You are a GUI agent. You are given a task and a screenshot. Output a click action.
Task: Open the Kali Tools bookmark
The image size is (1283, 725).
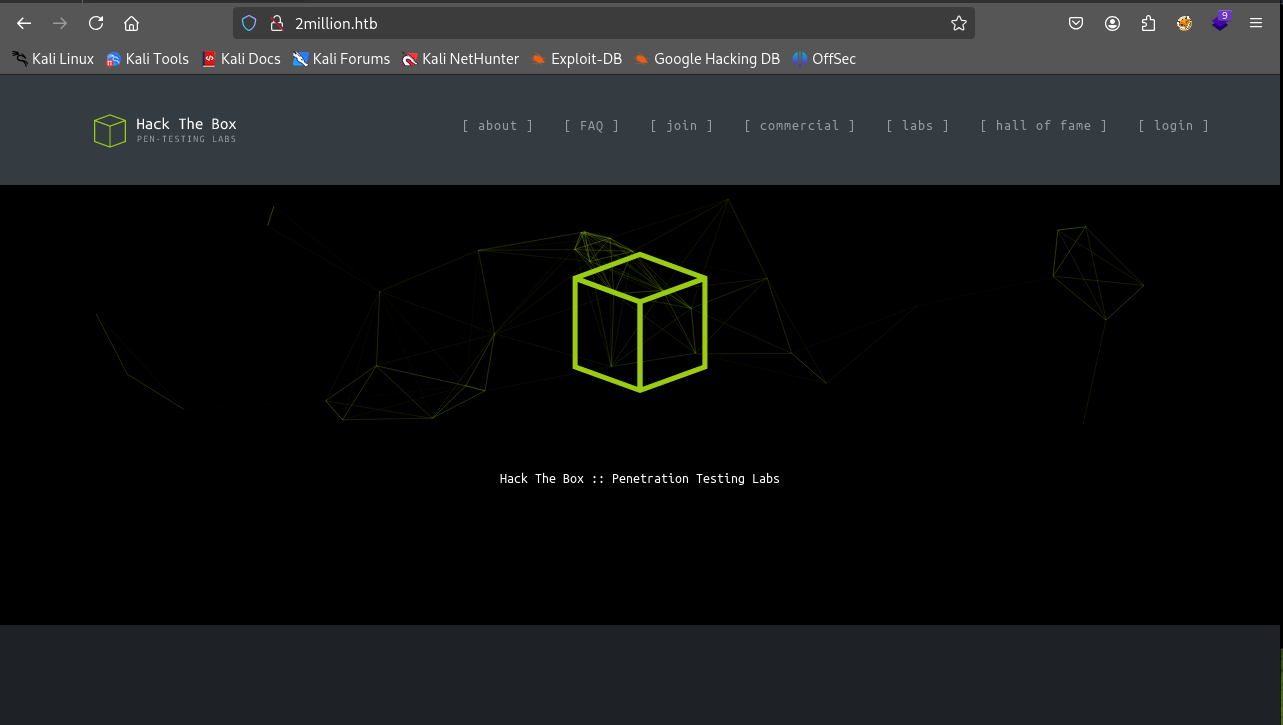coord(147,59)
